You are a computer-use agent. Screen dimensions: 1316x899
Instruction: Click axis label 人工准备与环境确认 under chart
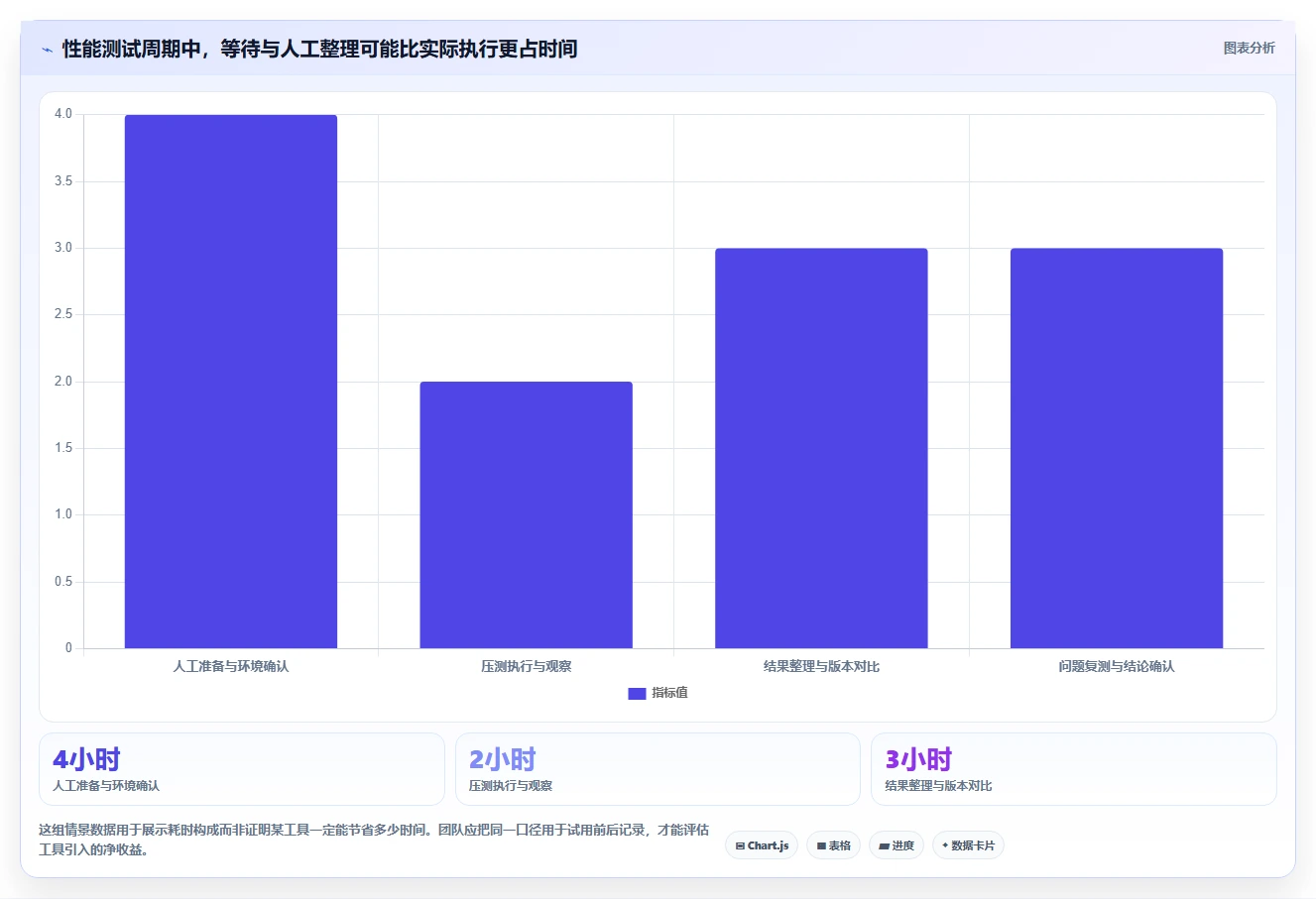(x=231, y=666)
